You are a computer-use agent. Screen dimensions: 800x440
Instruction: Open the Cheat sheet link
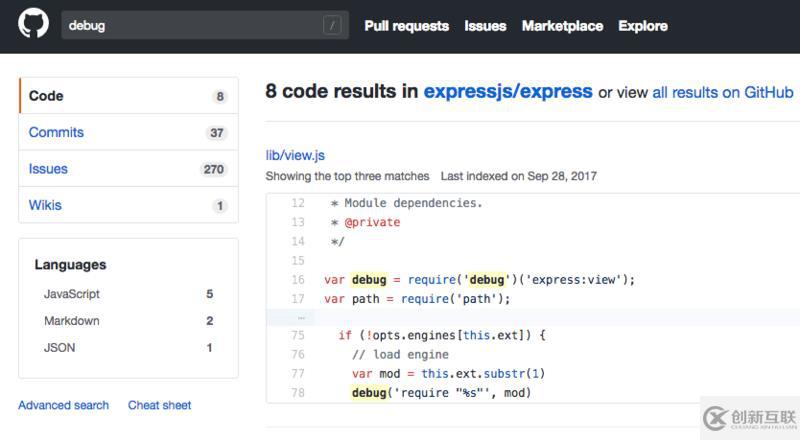(159, 405)
